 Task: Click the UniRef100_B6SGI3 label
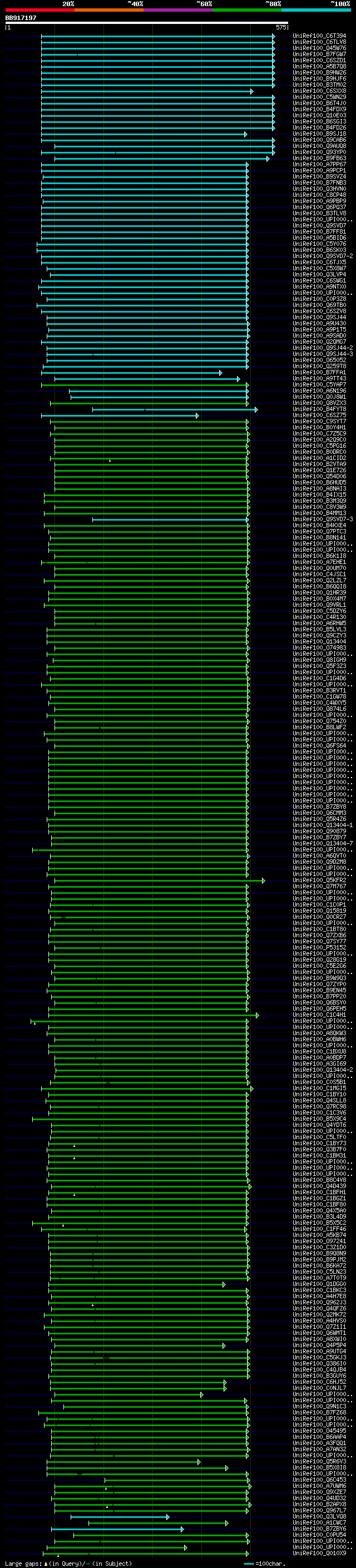(x=319, y=121)
